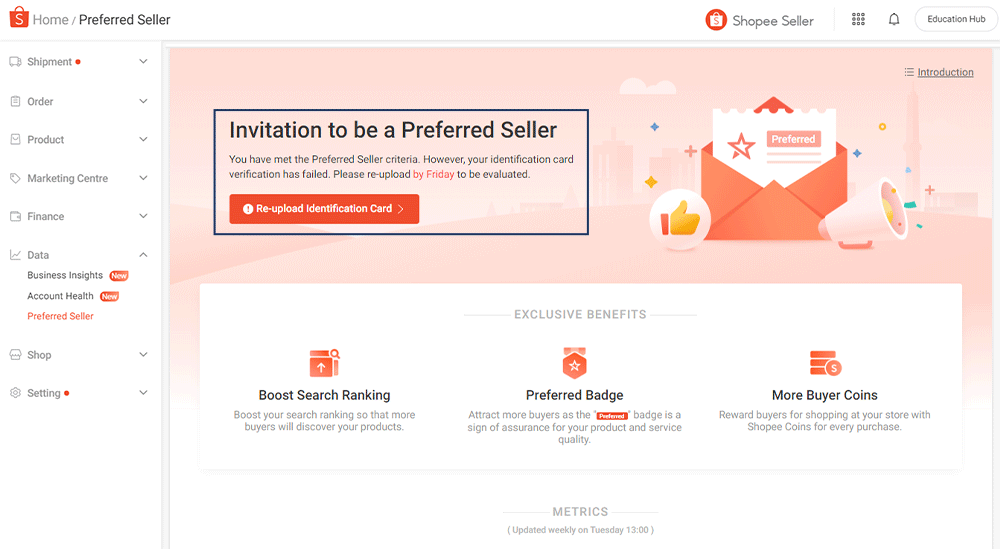Collapse the Data section chevron

tap(143, 254)
